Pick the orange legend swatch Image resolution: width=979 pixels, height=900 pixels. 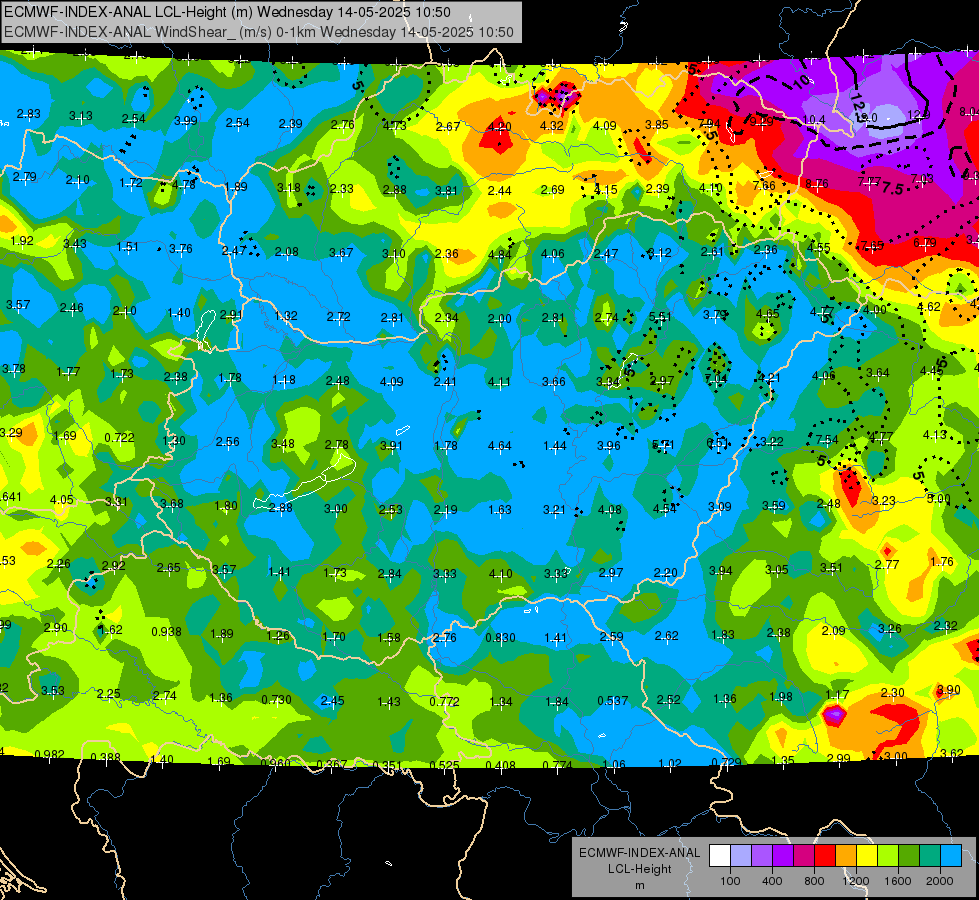pyautogui.click(x=846, y=856)
